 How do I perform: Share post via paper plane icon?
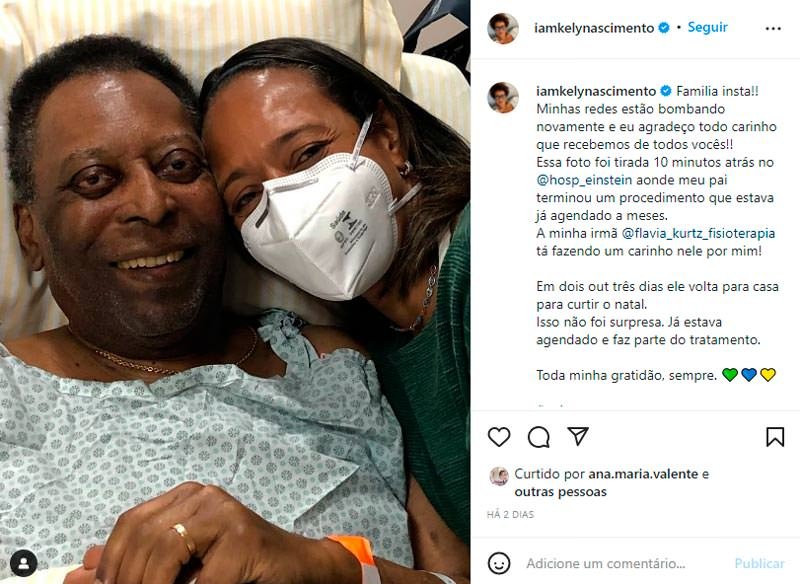[578, 436]
